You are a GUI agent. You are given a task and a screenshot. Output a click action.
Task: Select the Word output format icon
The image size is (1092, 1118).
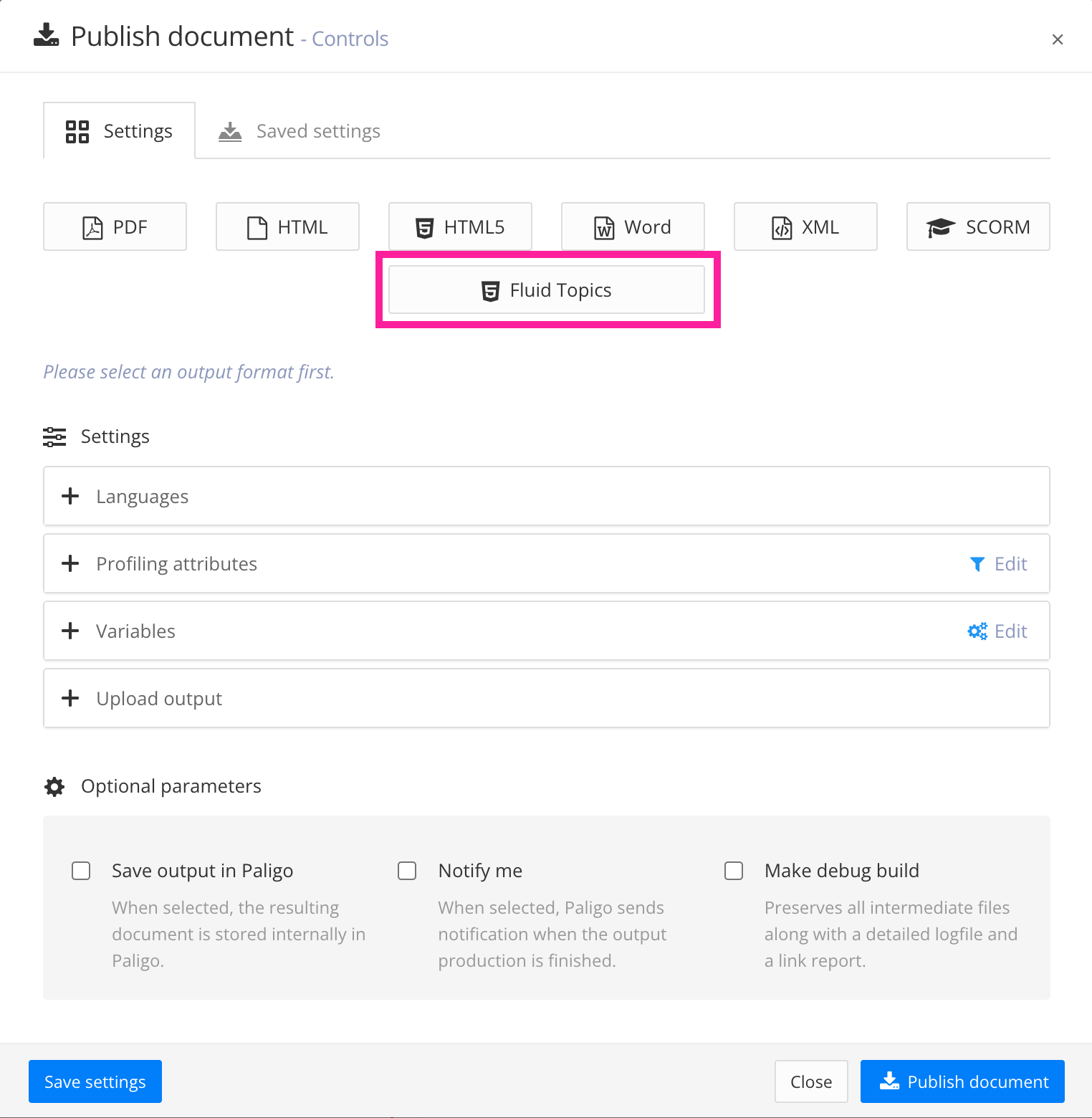coord(603,226)
